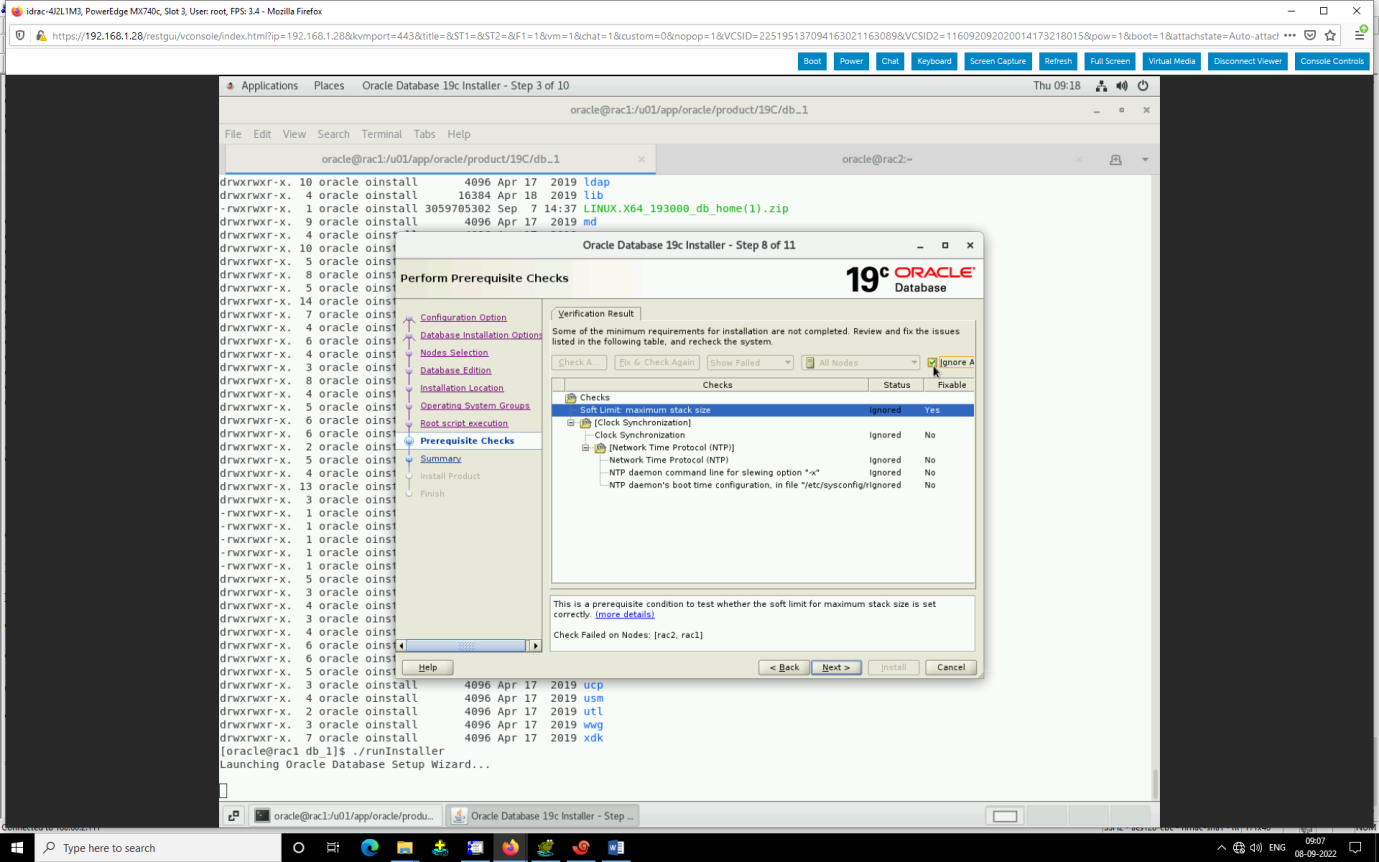This screenshot has height=862, width=1379.
Task: Toggle the Ignore All checkbox
Action: [932, 363]
